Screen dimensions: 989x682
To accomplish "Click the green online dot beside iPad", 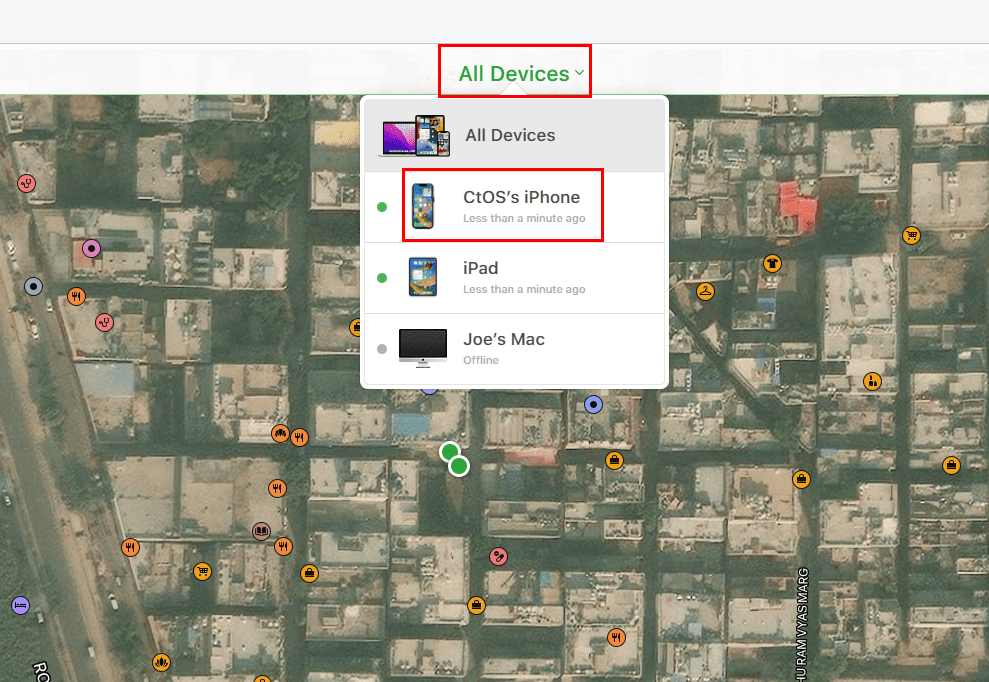I will click(382, 278).
